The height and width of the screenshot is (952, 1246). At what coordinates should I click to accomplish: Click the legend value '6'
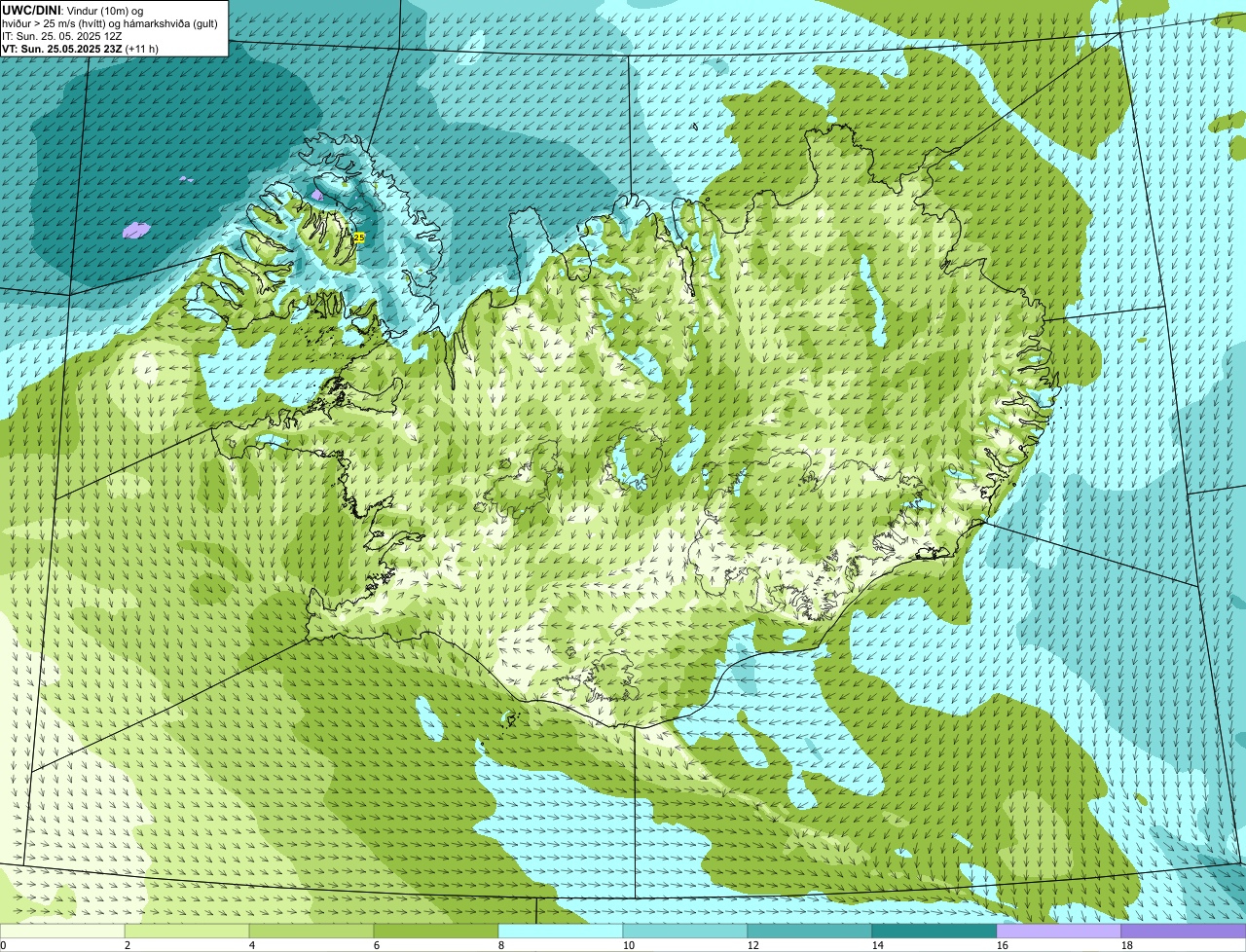(377, 945)
